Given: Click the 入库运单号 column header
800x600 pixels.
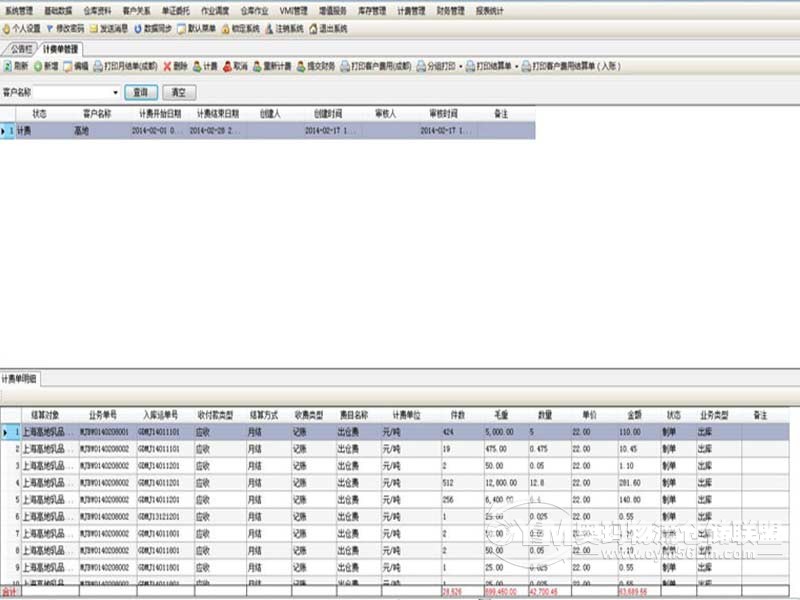Looking at the screenshot, I should coord(161,415).
